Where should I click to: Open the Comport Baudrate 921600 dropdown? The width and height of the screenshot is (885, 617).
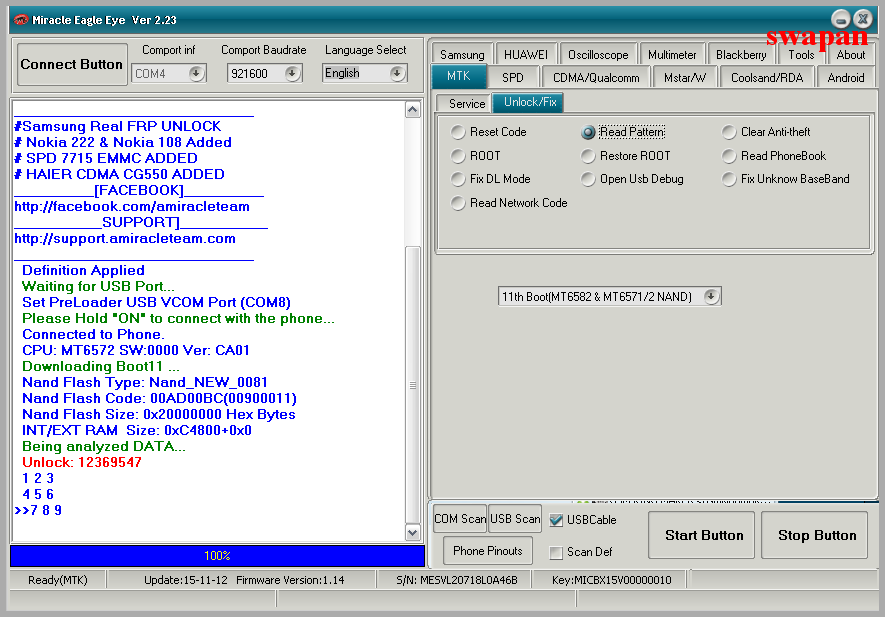coord(292,73)
